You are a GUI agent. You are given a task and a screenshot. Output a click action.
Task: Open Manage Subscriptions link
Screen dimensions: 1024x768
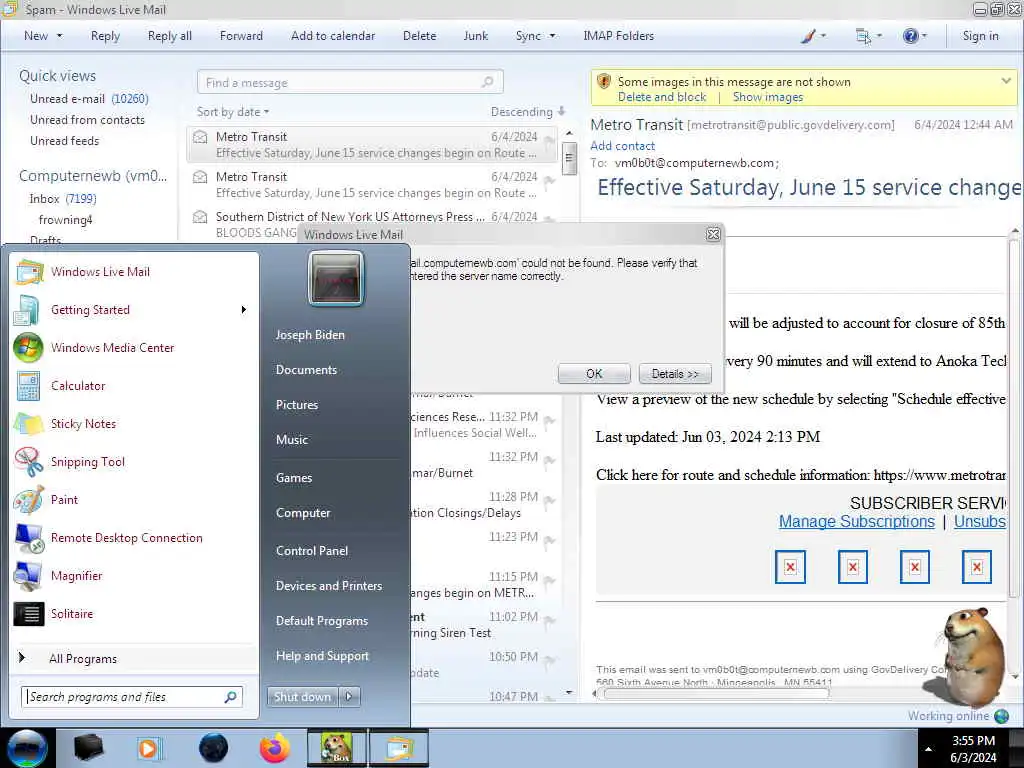[x=856, y=521]
